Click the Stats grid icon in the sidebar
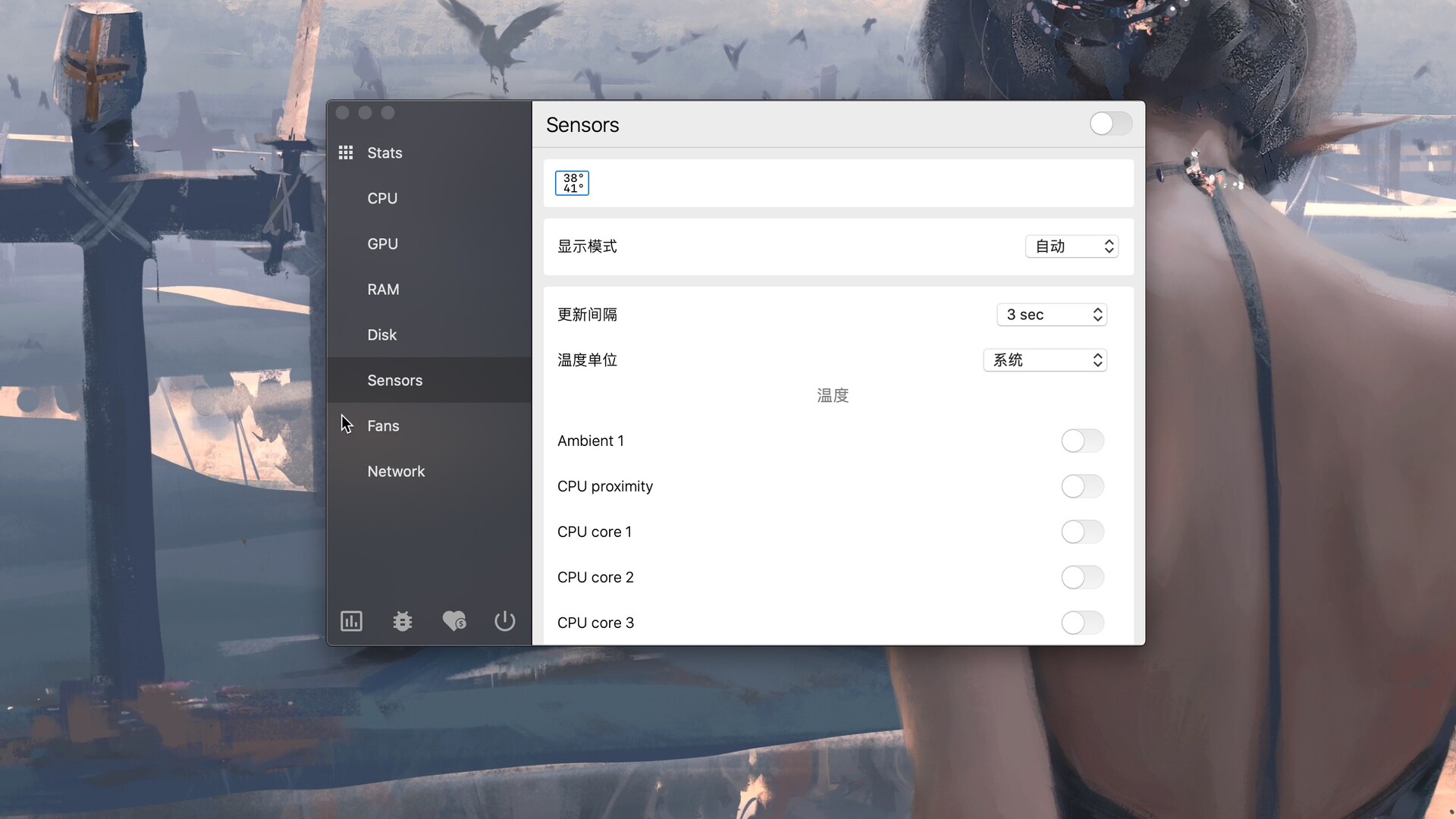The height and width of the screenshot is (819, 1456). 346,152
